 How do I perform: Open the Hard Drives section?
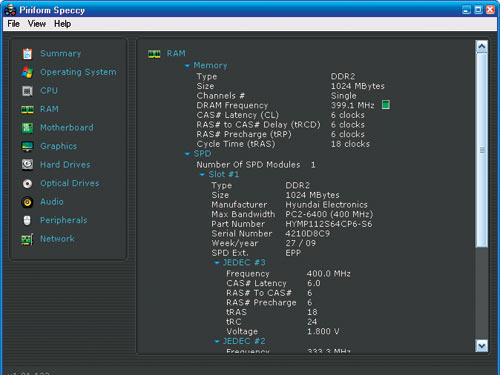coord(65,165)
